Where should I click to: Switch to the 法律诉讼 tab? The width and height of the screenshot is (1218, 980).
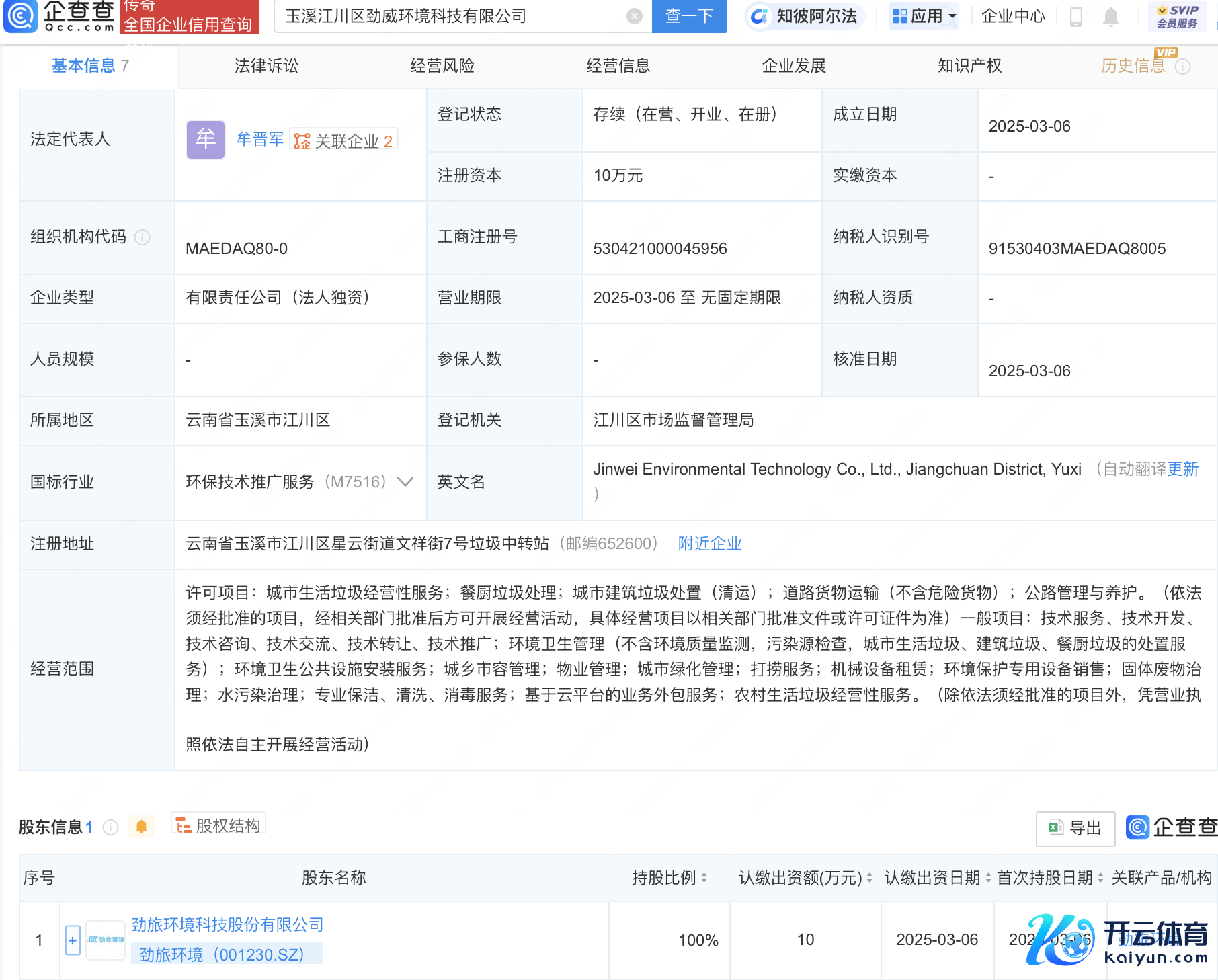(x=266, y=66)
